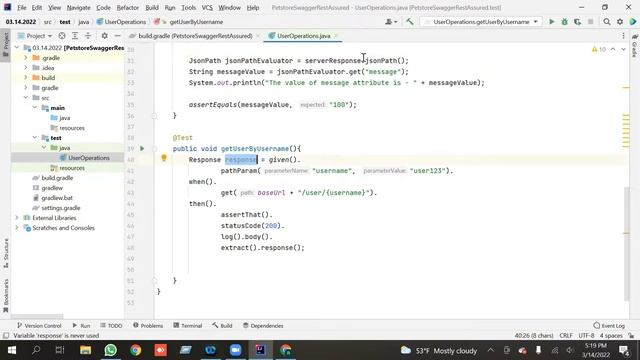Open WhatsApp from Windows taskbar

tap(111, 350)
